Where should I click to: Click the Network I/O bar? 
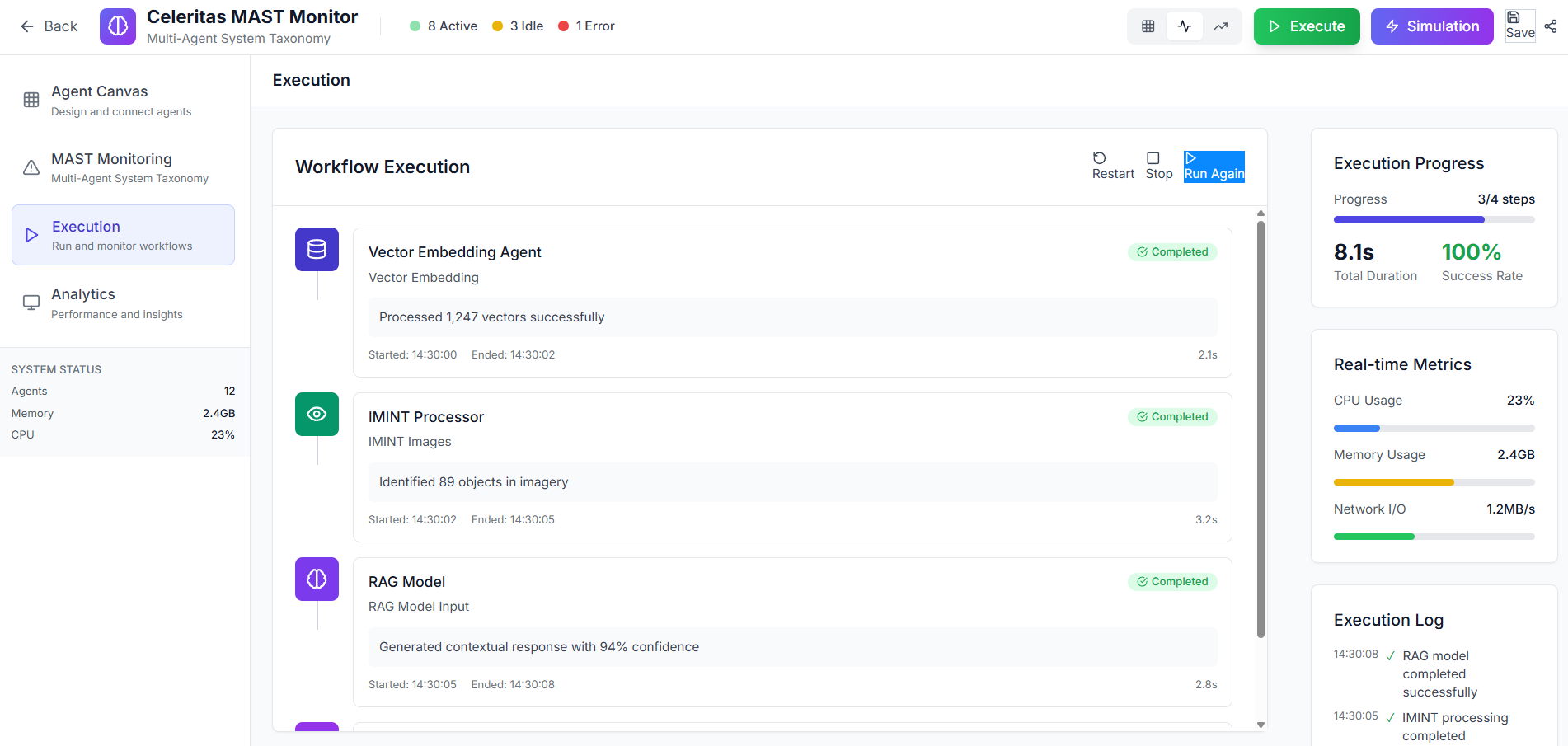(x=1434, y=537)
